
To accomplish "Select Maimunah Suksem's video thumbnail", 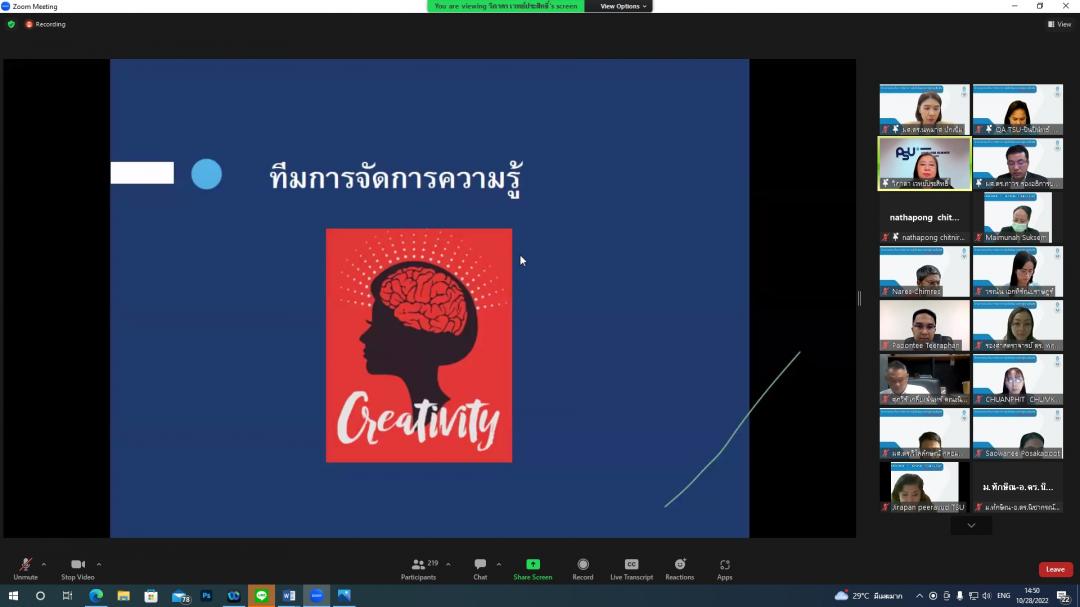I will [x=1017, y=217].
